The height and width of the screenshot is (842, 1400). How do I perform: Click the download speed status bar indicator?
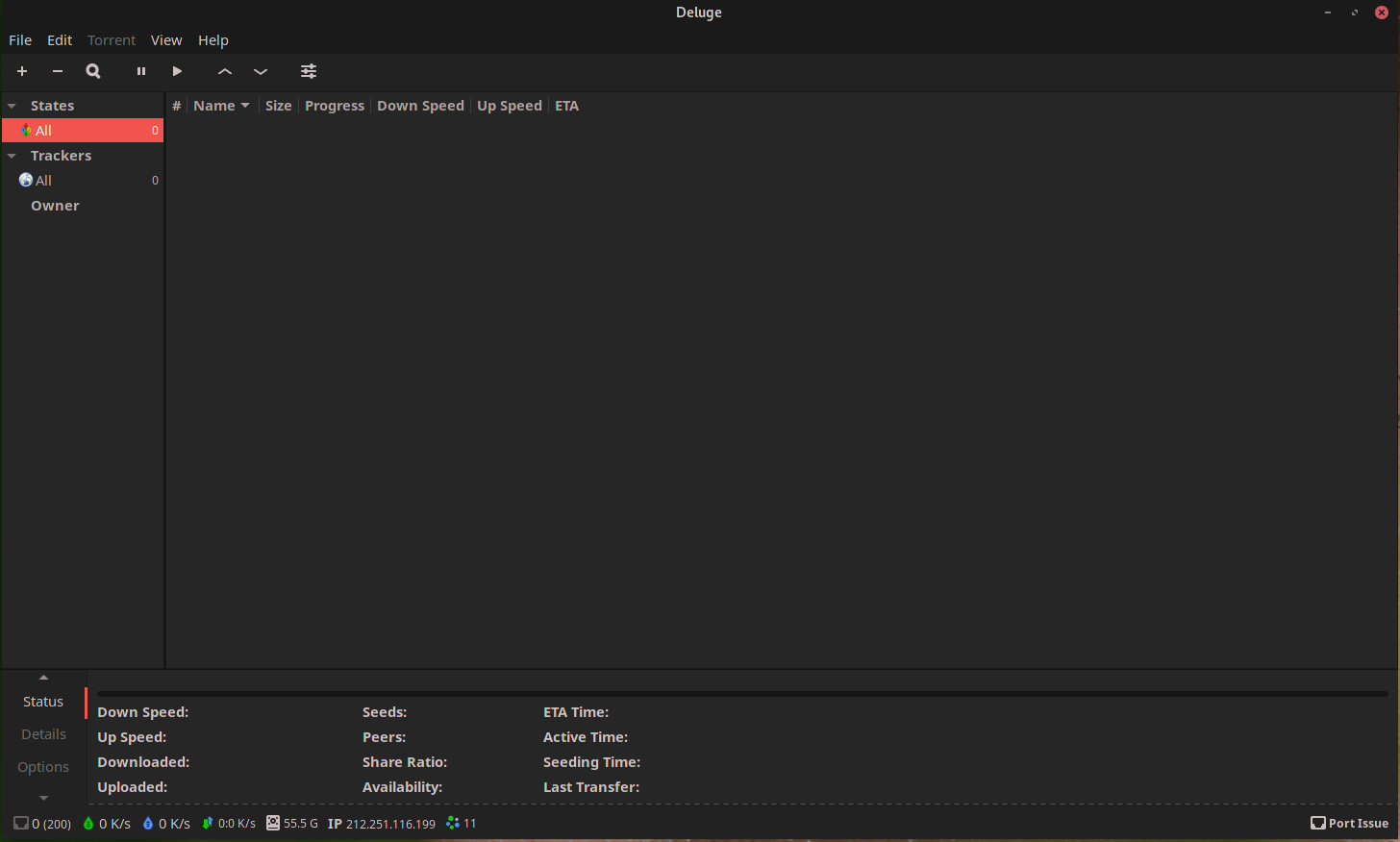[107, 824]
